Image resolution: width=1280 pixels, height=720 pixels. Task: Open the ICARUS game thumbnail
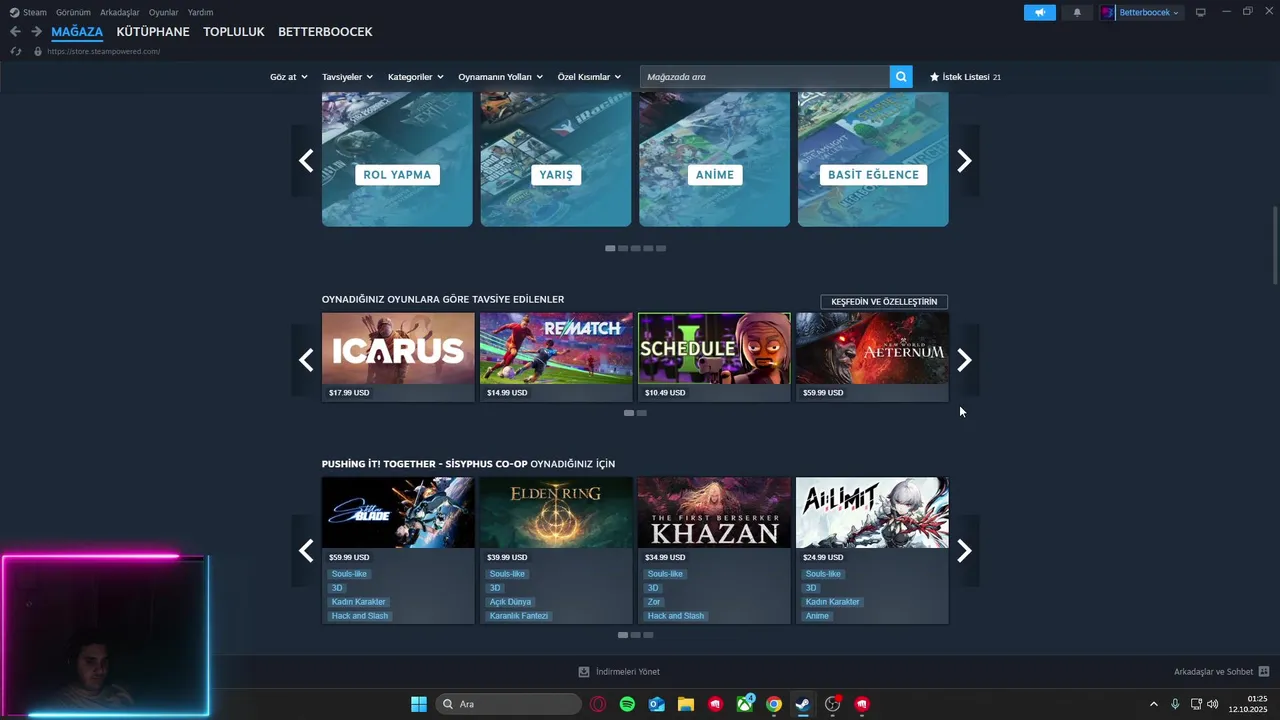[x=398, y=348]
